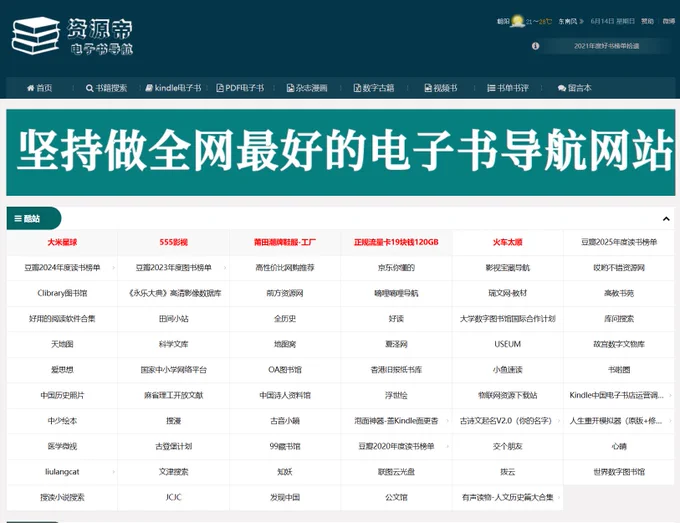
Task: Click the document icon beside 数字古籍
Action: pos(357,88)
